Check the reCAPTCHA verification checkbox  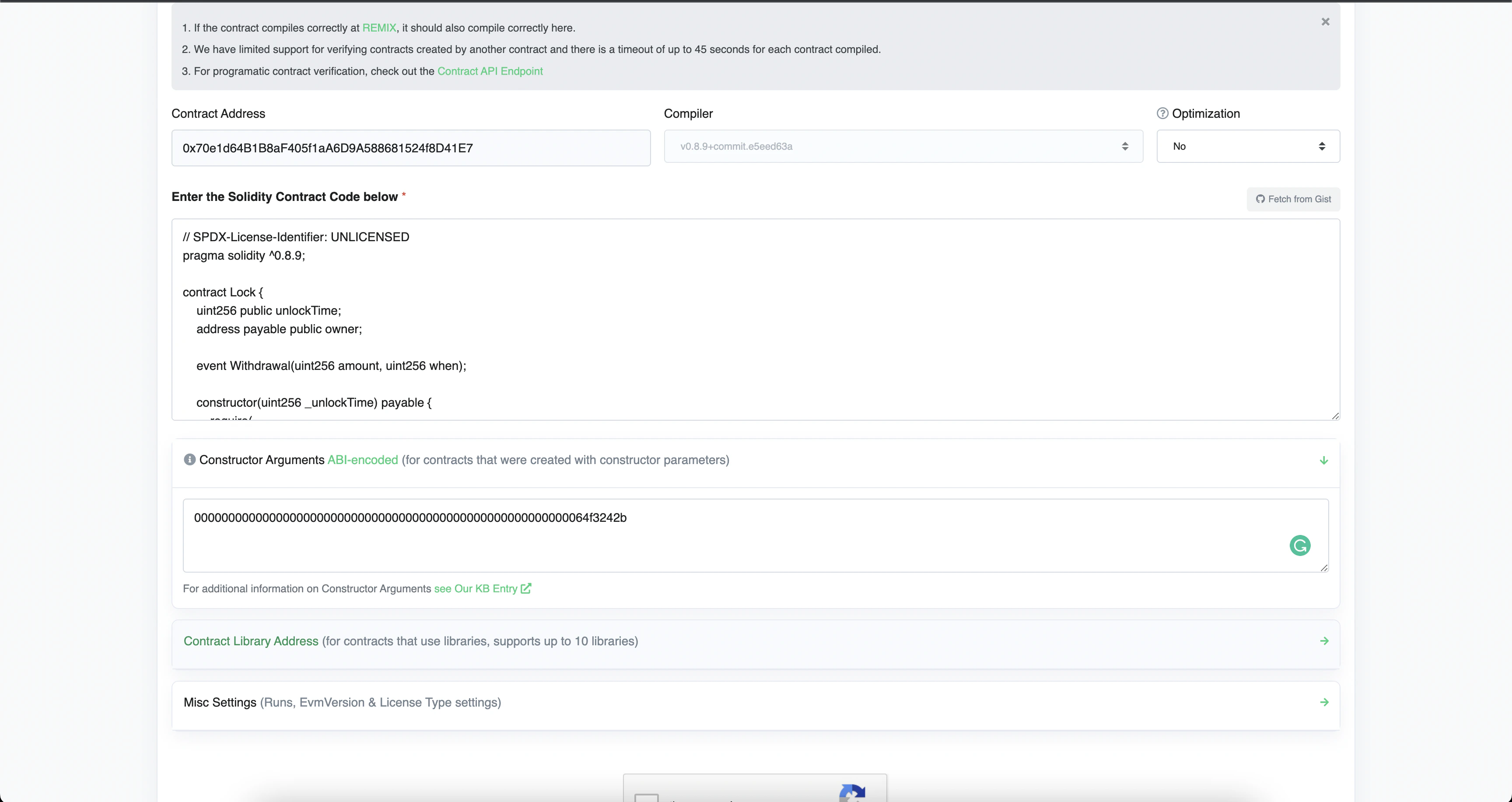[x=647, y=800]
